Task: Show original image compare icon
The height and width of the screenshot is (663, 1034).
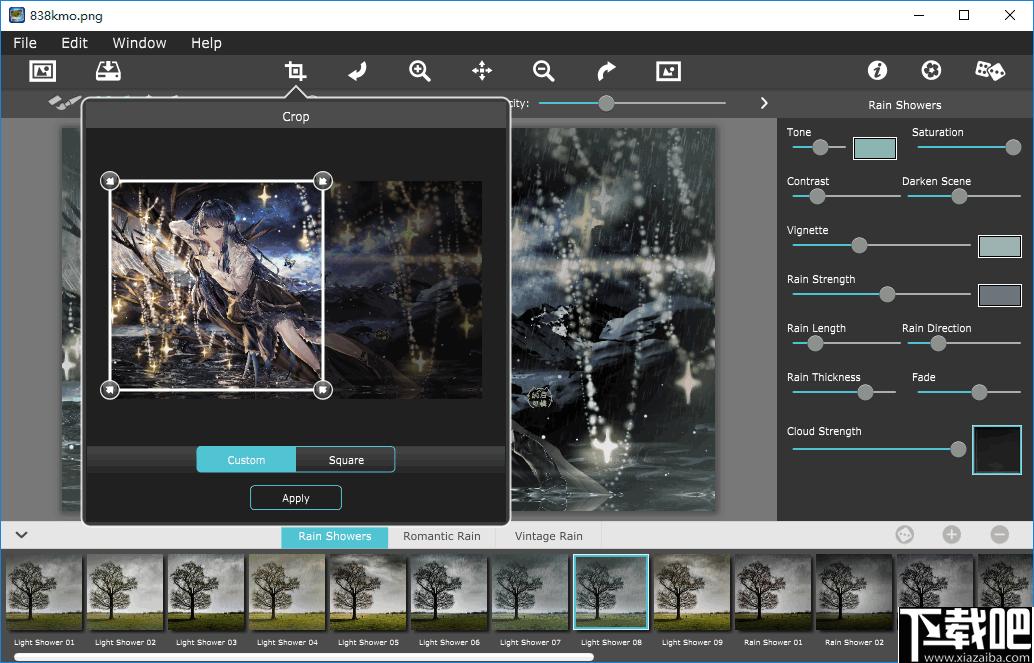Action: [x=668, y=71]
